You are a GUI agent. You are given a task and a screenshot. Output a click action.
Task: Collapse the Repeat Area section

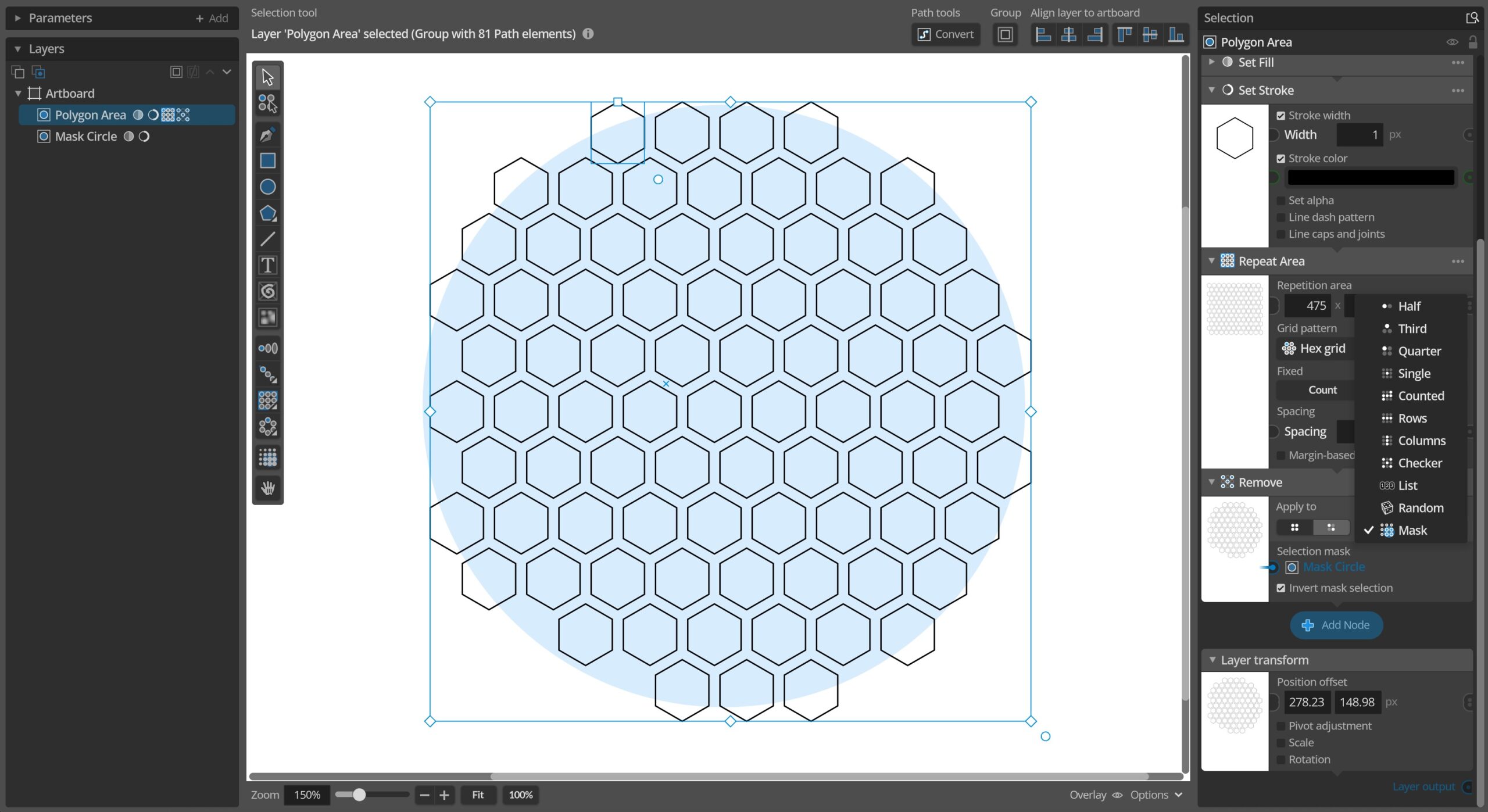click(1212, 261)
